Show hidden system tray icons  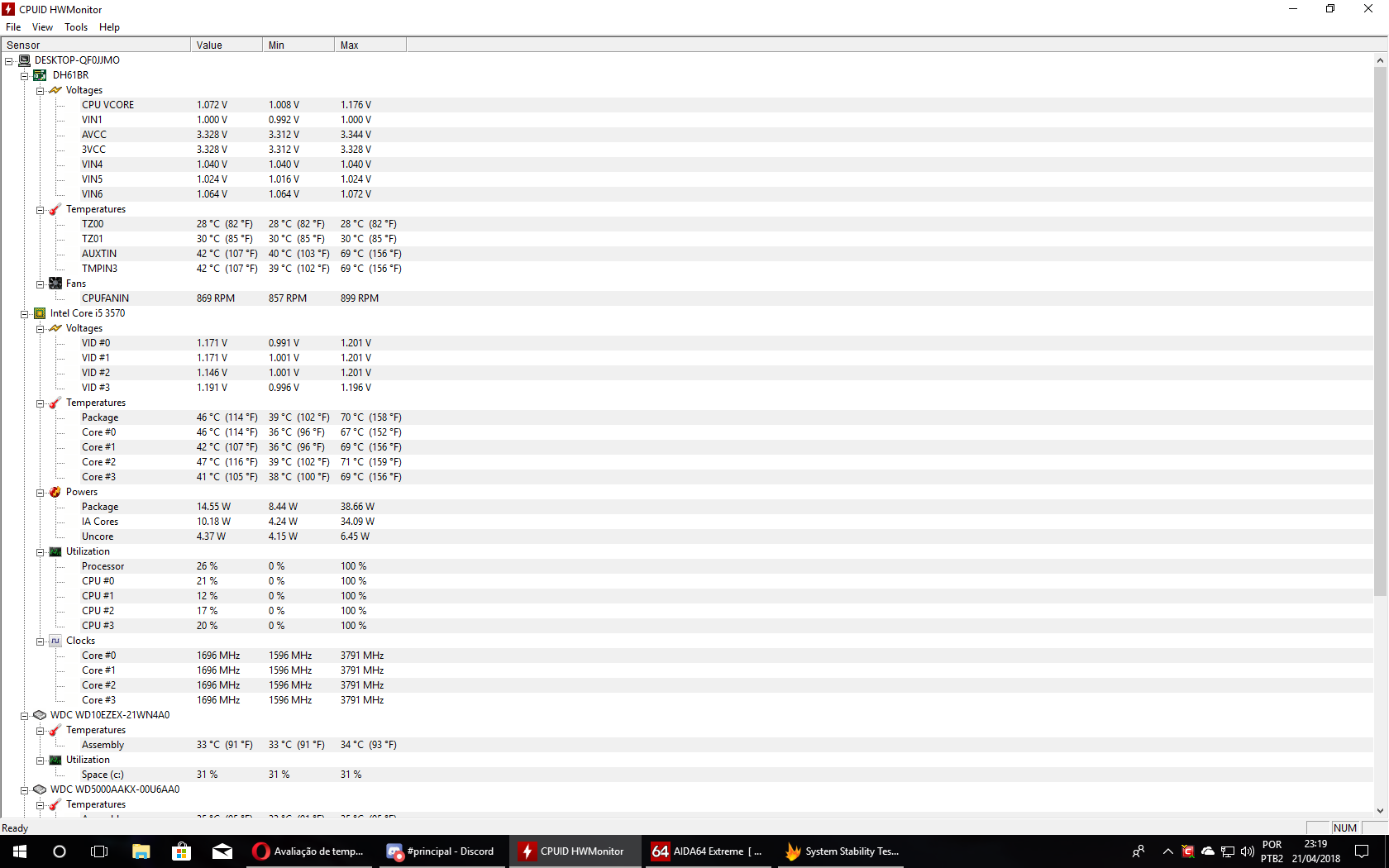pyautogui.click(x=1167, y=851)
